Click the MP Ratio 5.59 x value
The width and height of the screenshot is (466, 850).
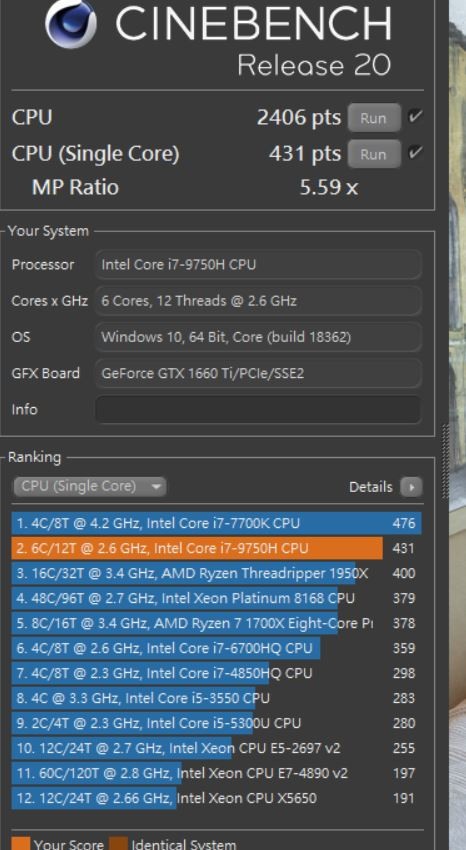pos(328,188)
